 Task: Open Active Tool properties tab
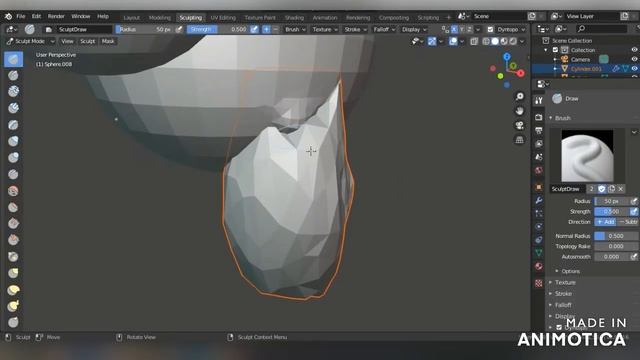click(539, 100)
